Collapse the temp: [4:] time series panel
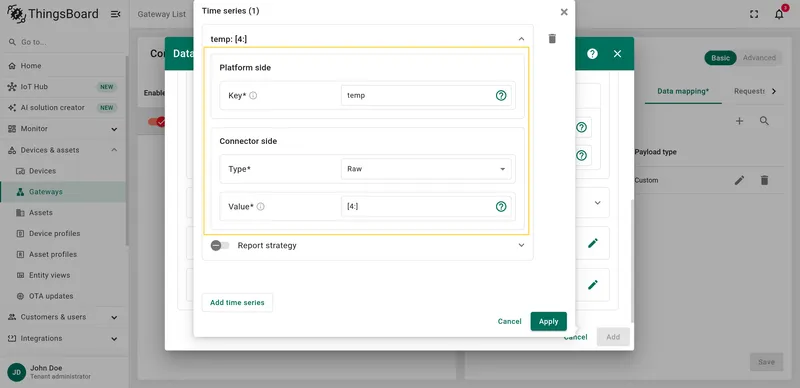The image size is (800, 388). (x=521, y=39)
